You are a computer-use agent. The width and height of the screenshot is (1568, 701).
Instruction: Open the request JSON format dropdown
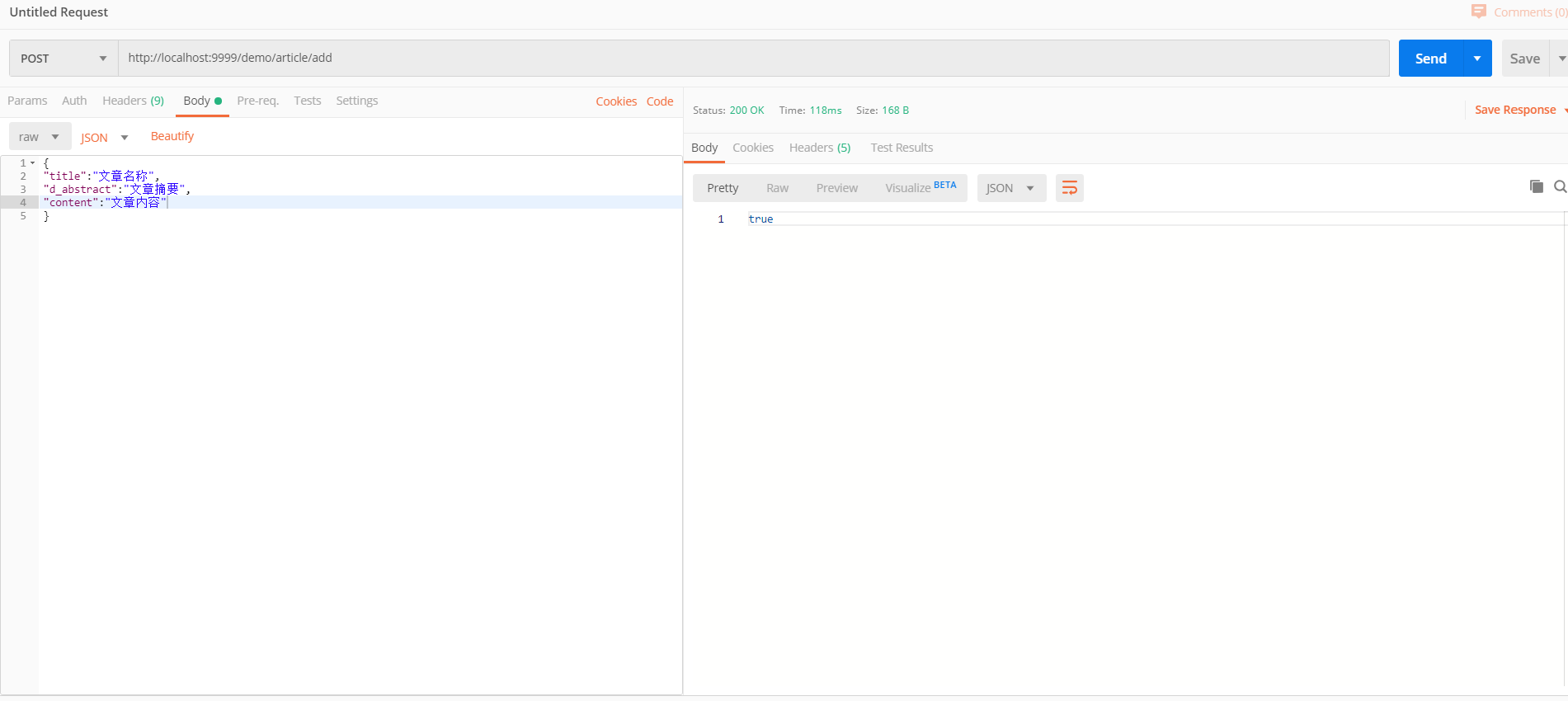click(105, 138)
